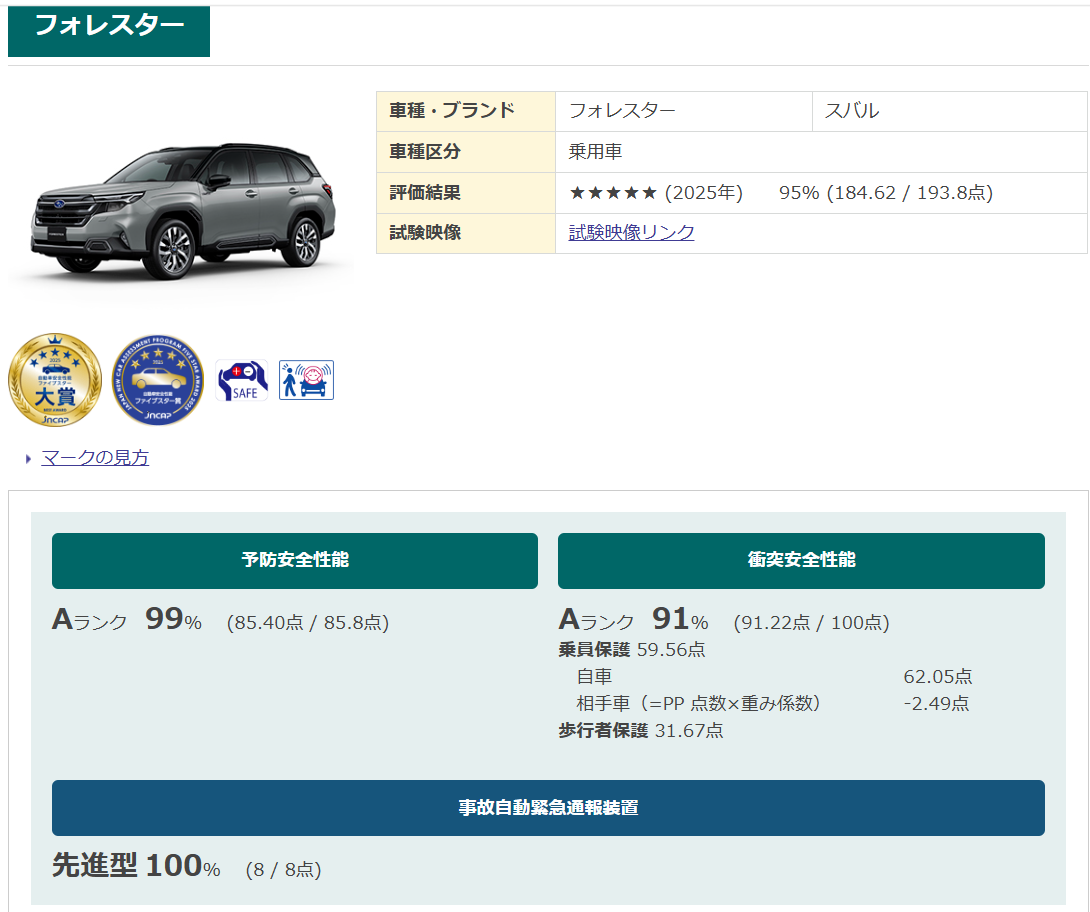Click the 試験映像 header cell

coord(466,233)
